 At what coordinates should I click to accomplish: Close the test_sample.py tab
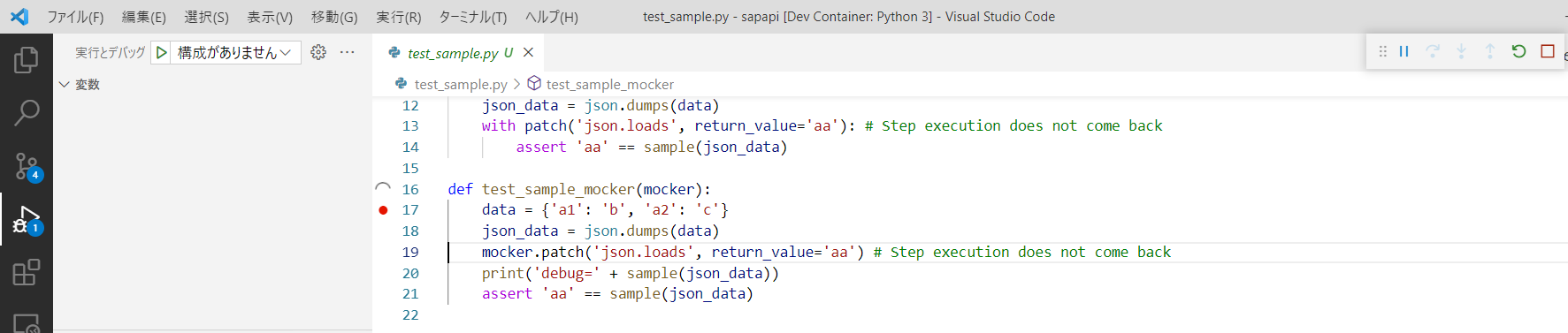tap(528, 53)
